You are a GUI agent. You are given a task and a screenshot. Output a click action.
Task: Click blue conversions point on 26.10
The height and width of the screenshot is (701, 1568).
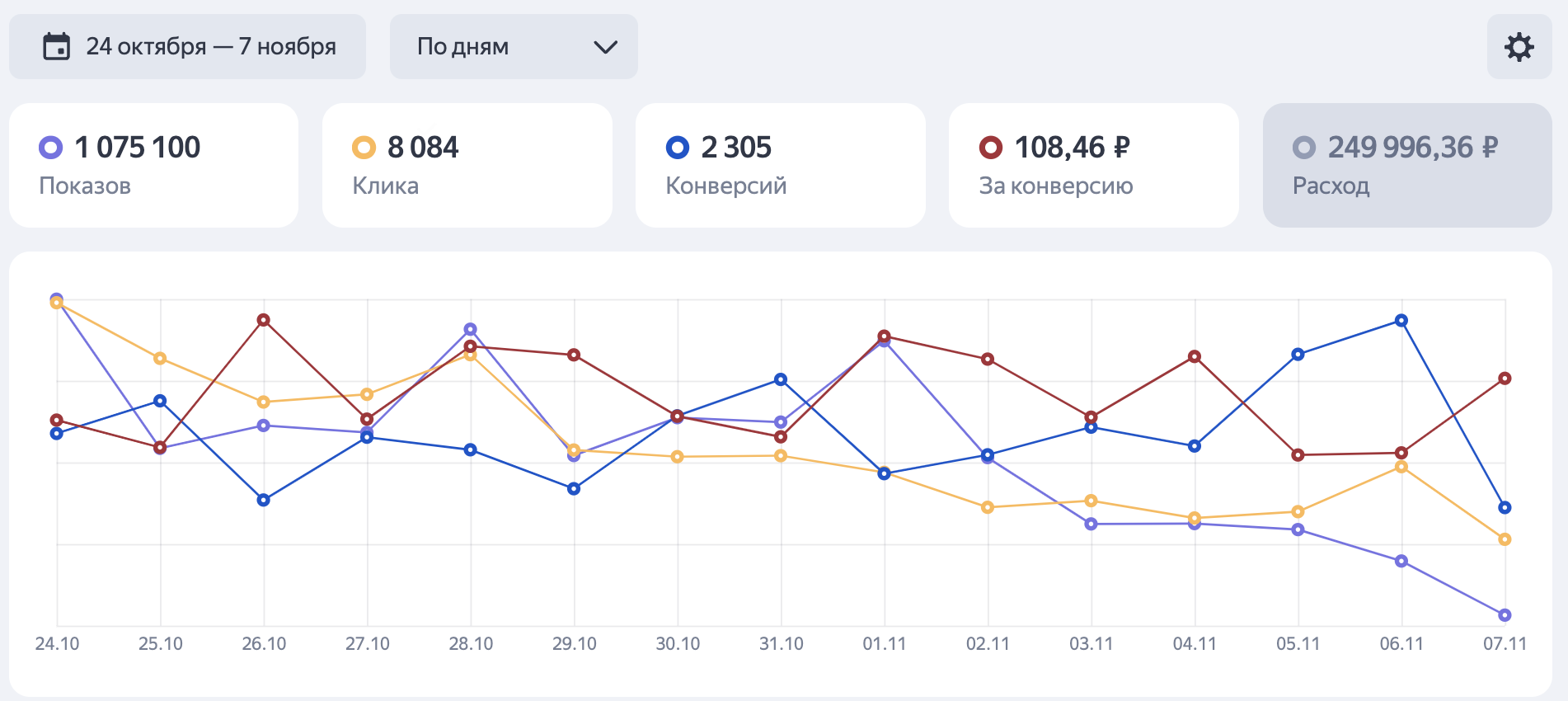pos(264,501)
